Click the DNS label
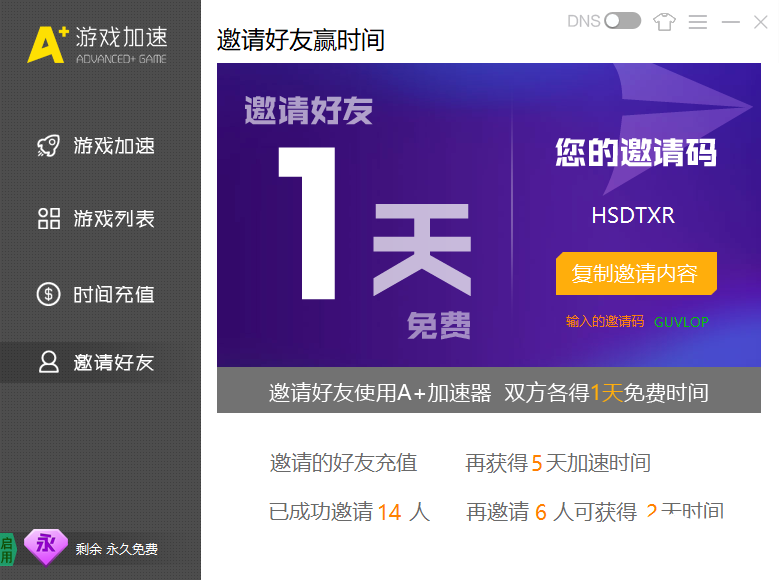Image resolution: width=779 pixels, height=580 pixels. tap(584, 21)
